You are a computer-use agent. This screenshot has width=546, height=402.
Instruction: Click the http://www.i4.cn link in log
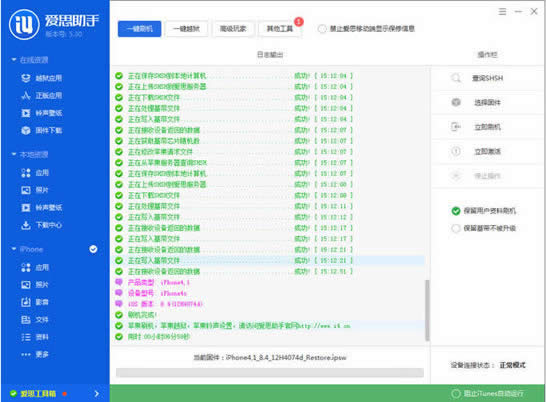pyautogui.click(x=325, y=326)
